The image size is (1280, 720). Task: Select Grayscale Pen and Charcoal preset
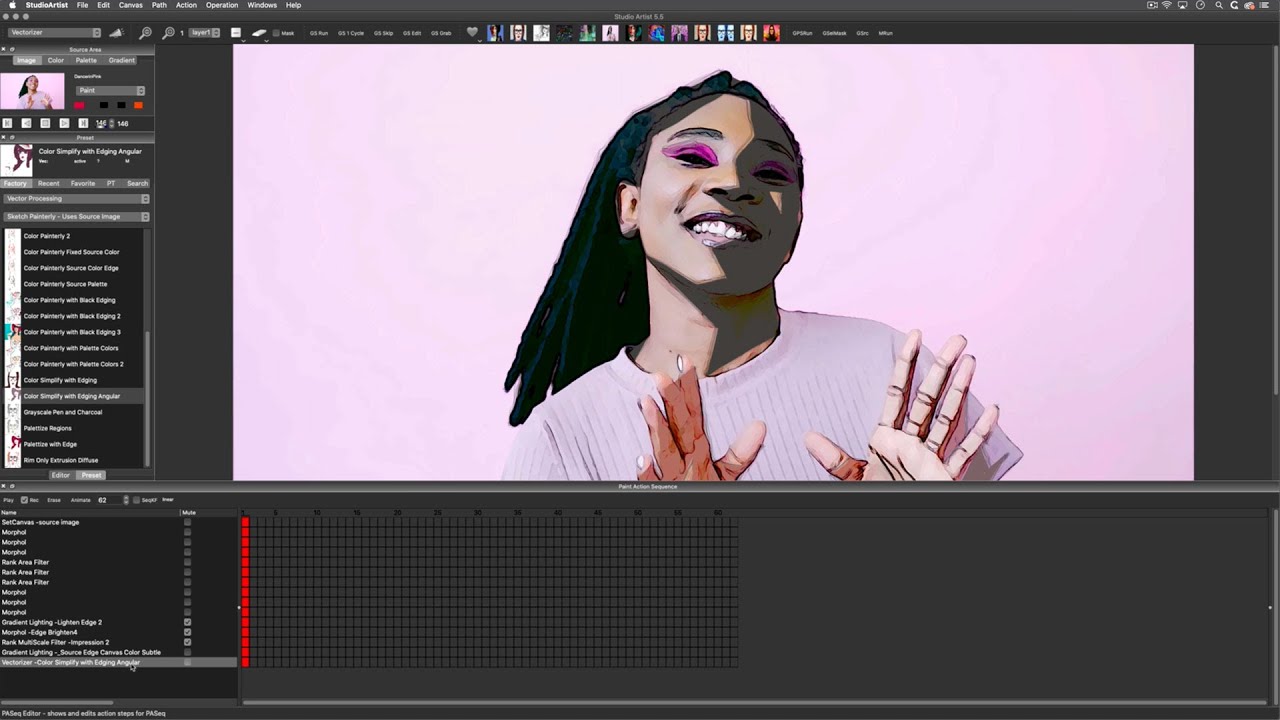click(63, 412)
